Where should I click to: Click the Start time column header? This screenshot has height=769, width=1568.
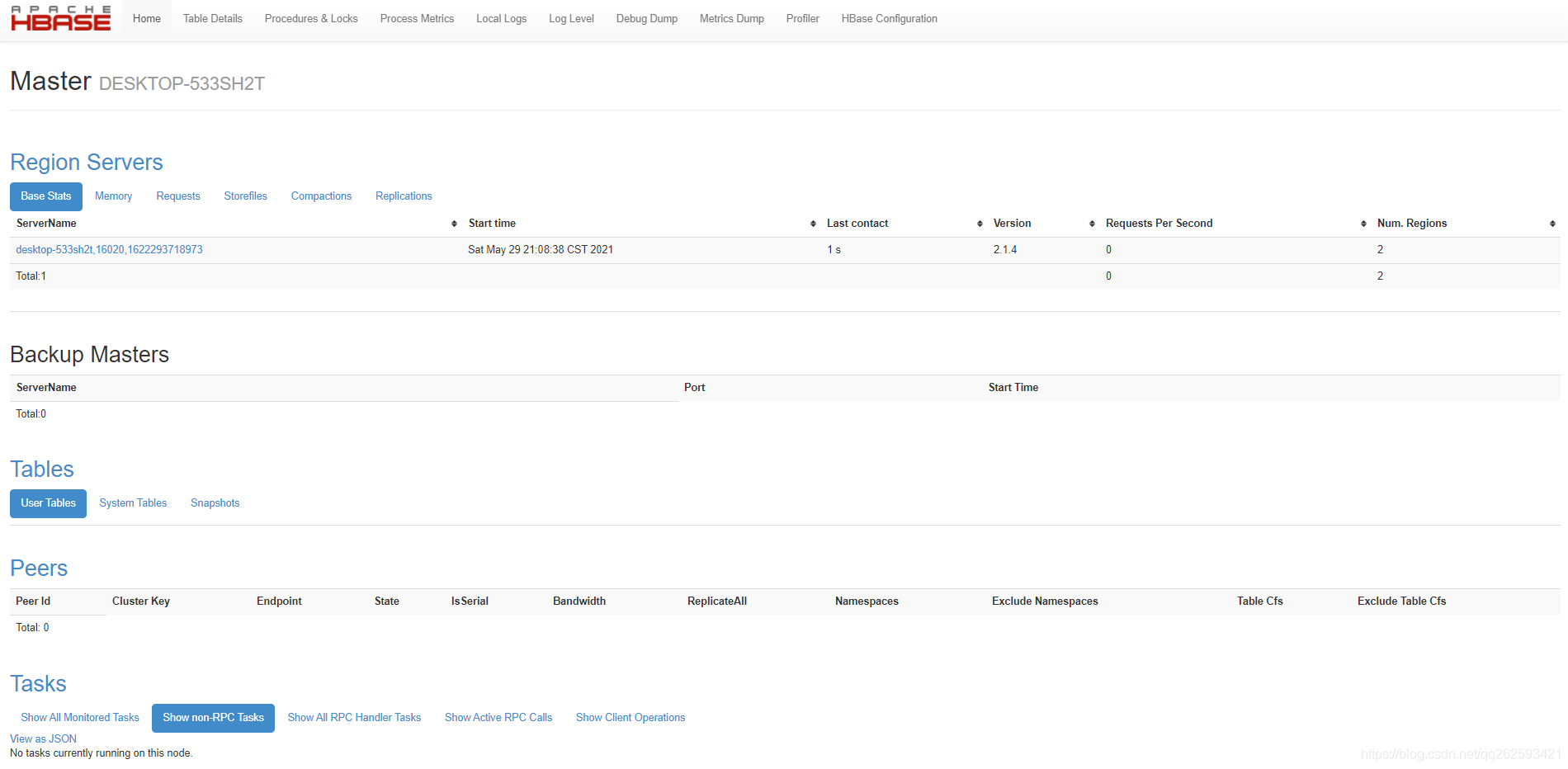[x=492, y=224]
